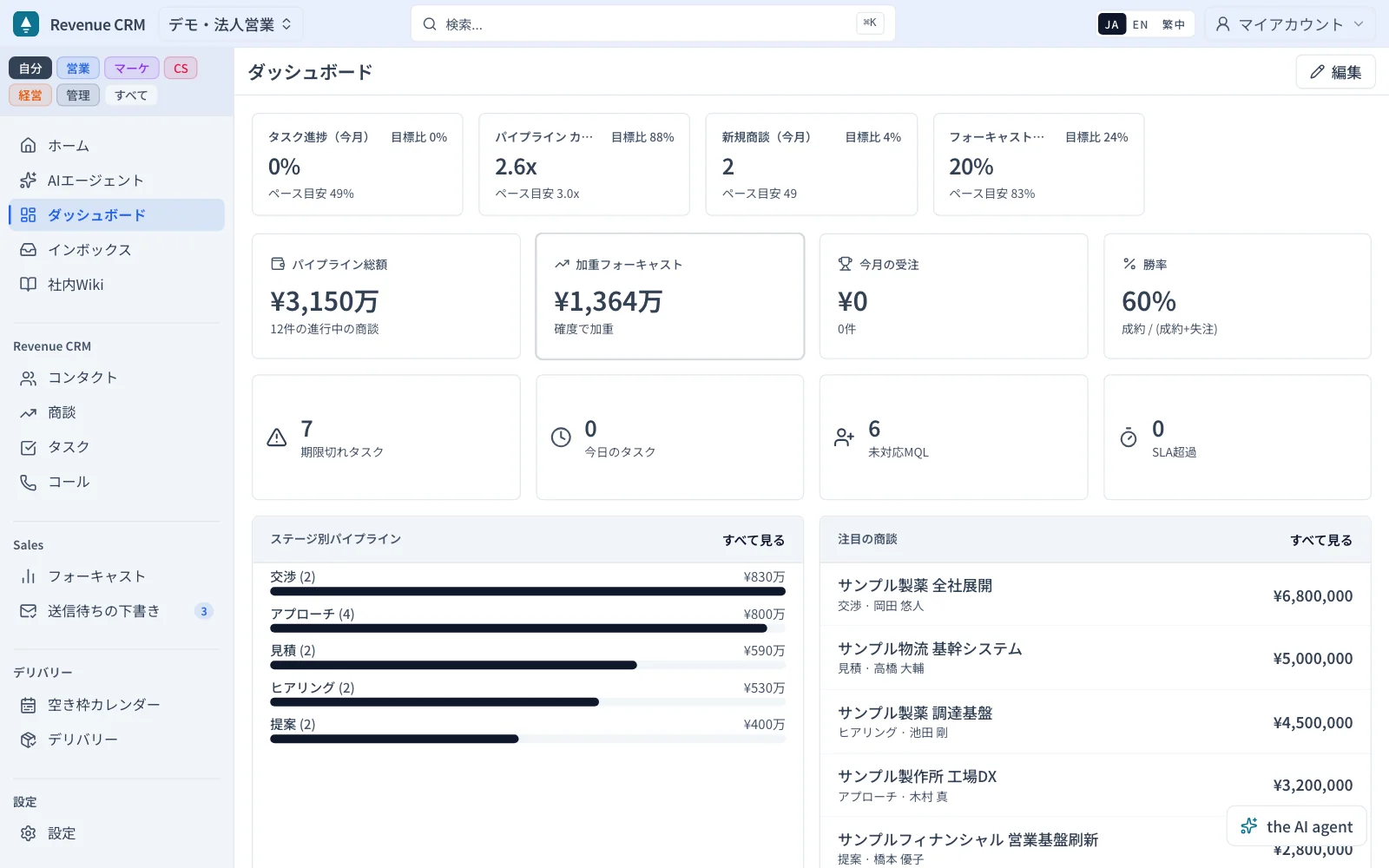
Task: Open deal サンプル製薬 全社展開
Action: click(1096, 595)
